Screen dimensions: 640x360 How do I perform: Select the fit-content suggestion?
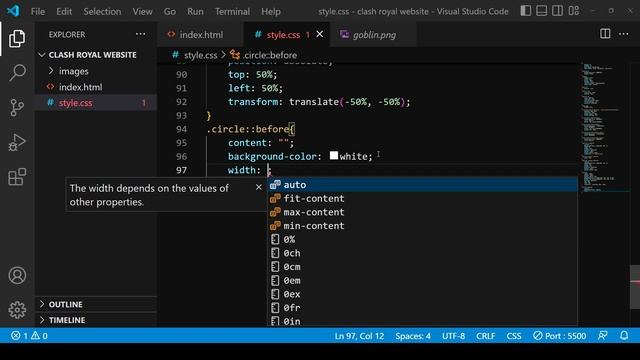[422, 198]
